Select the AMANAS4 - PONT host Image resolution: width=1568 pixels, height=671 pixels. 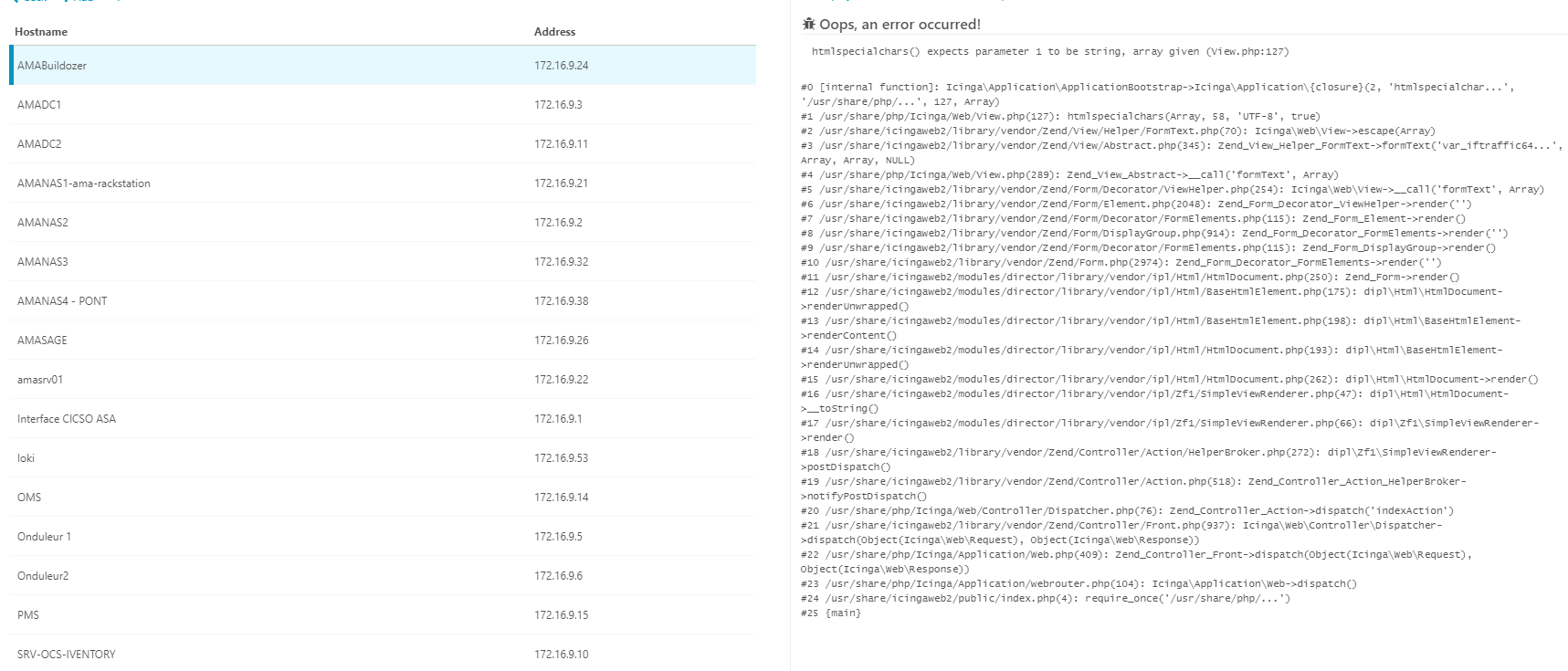coord(383,301)
